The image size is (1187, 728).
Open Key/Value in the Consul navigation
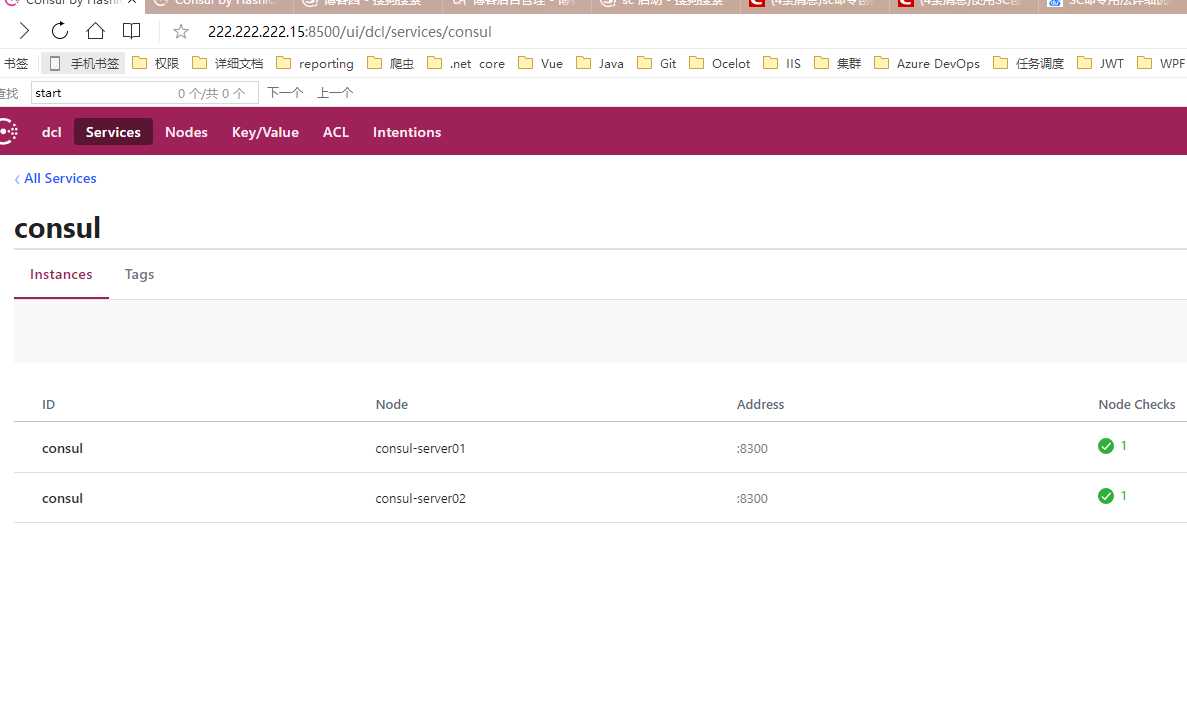tap(265, 132)
